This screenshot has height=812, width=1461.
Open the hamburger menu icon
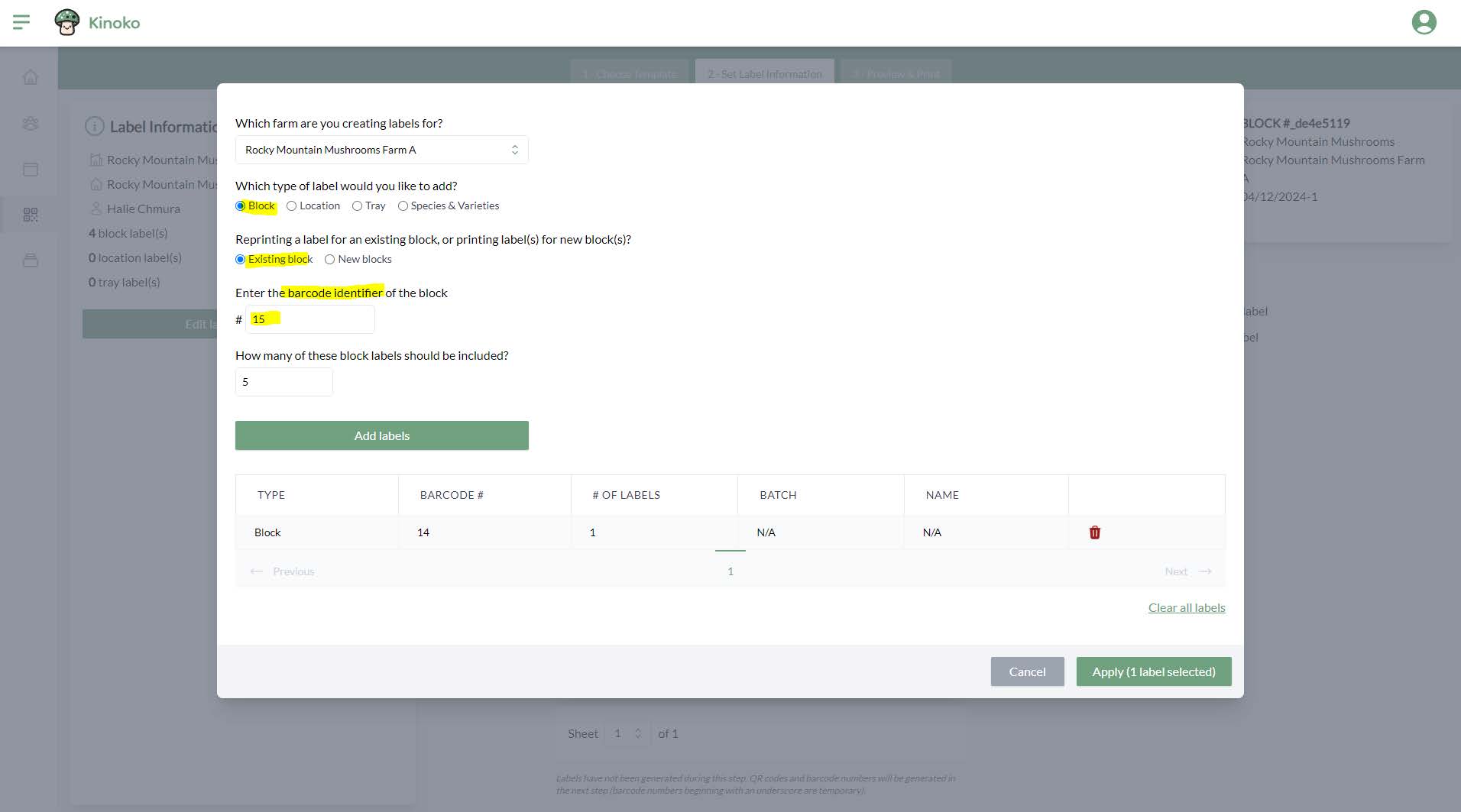pyautogui.click(x=21, y=22)
